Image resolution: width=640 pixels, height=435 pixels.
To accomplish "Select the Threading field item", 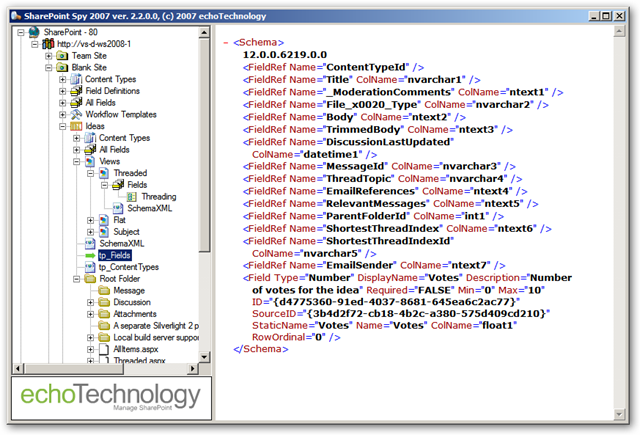I will pyautogui.click(x=159, y=197).
